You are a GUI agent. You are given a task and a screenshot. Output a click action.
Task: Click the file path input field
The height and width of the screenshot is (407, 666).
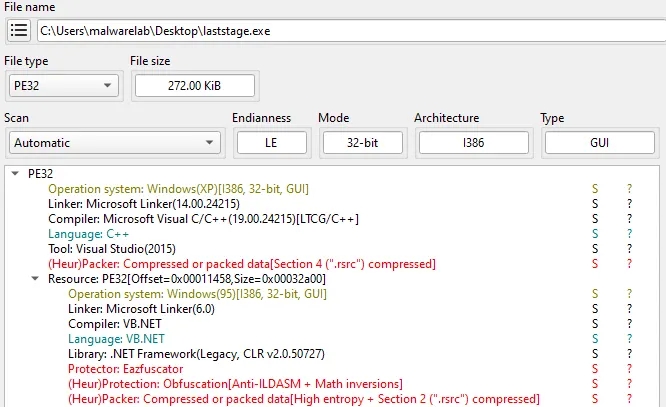(350, 30)
